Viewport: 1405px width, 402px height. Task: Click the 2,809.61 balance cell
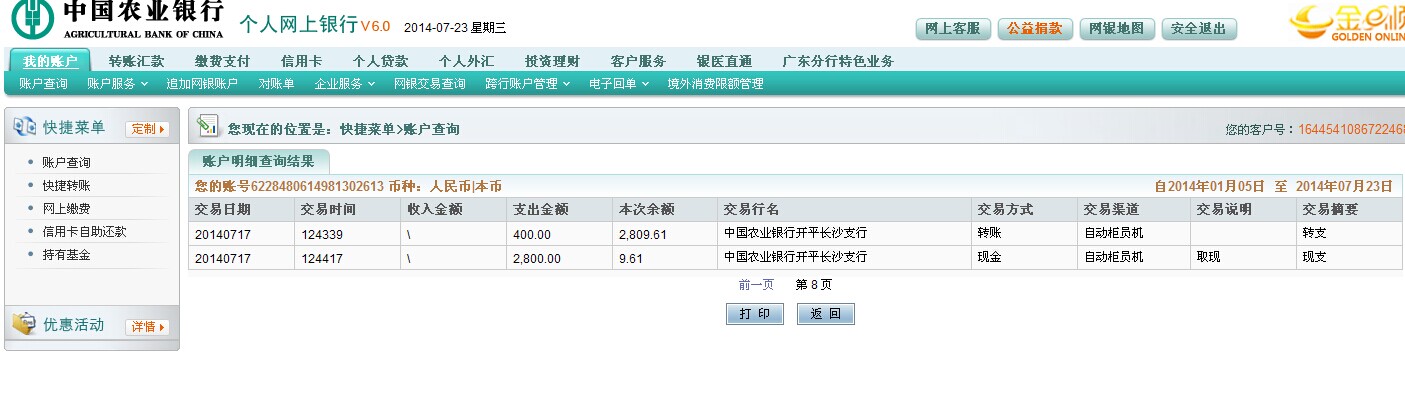[665, 234]
